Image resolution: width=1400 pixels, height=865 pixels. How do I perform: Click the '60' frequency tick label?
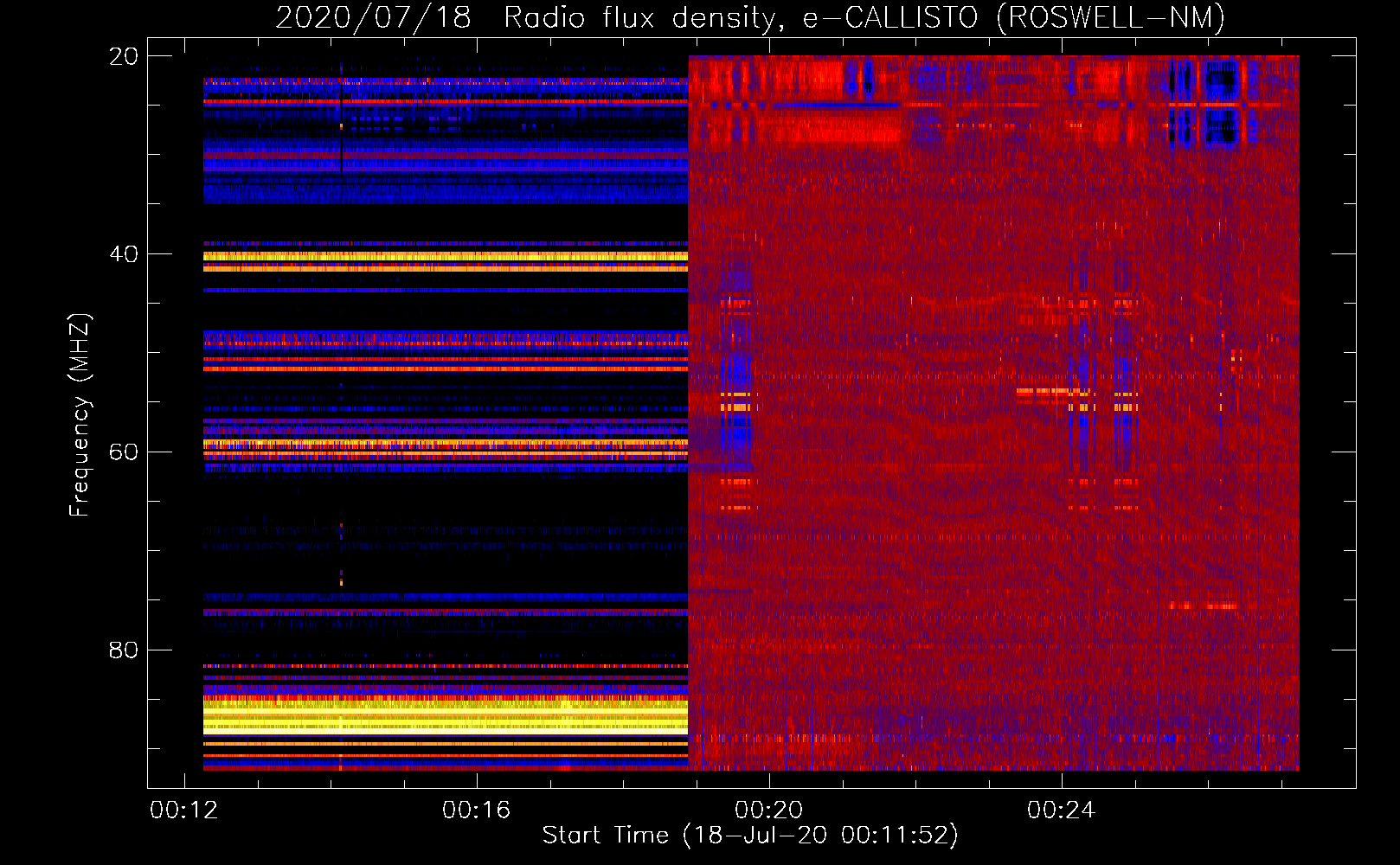[124, 452]
